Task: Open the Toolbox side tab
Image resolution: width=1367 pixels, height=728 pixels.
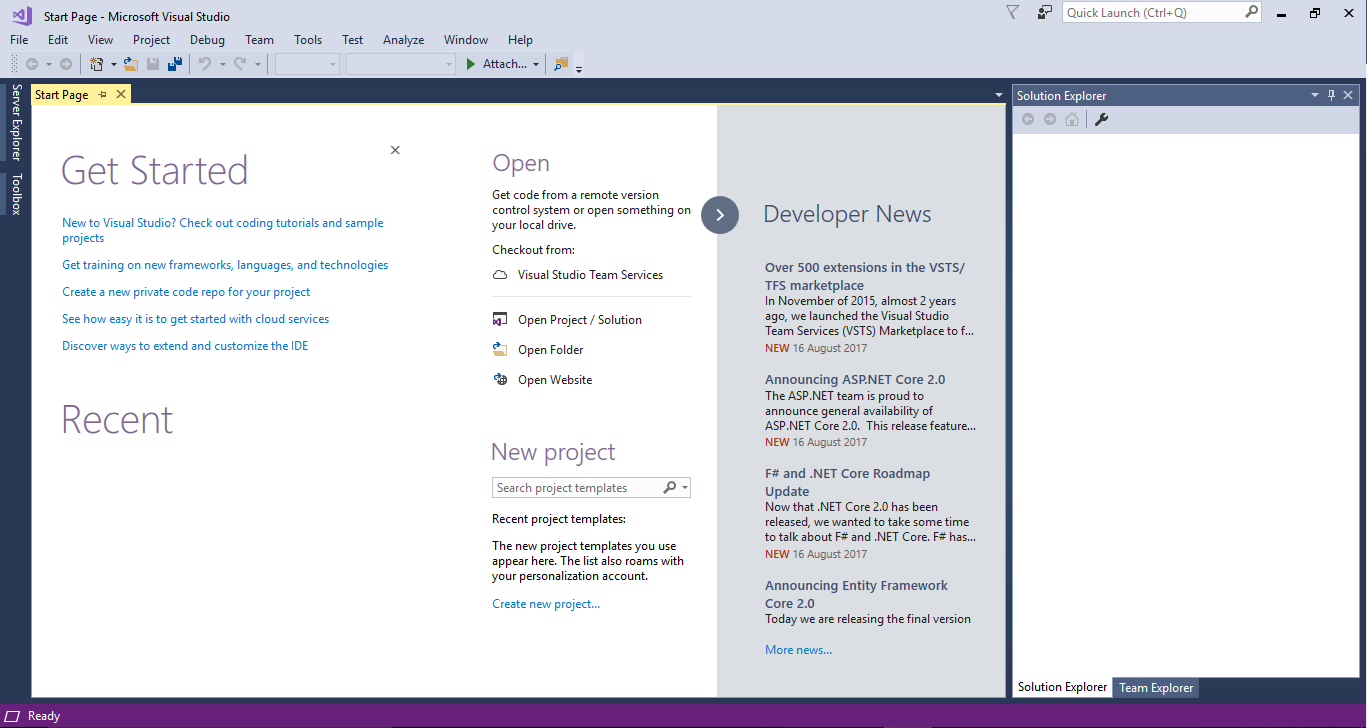Action: click(x=16, y=194)
